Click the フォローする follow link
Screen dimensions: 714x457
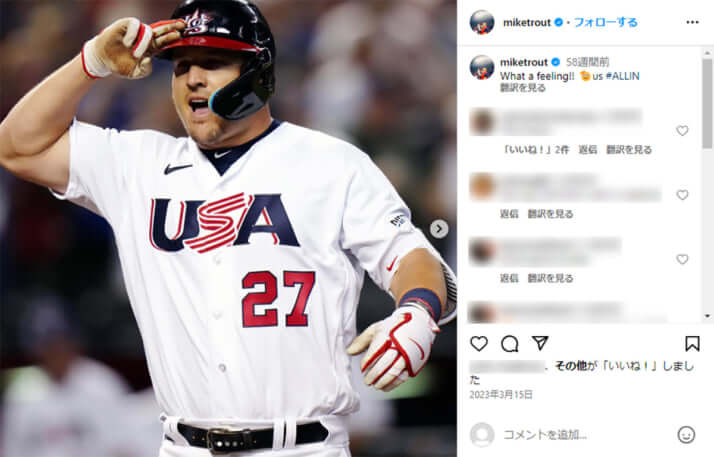tap(606, 22)
